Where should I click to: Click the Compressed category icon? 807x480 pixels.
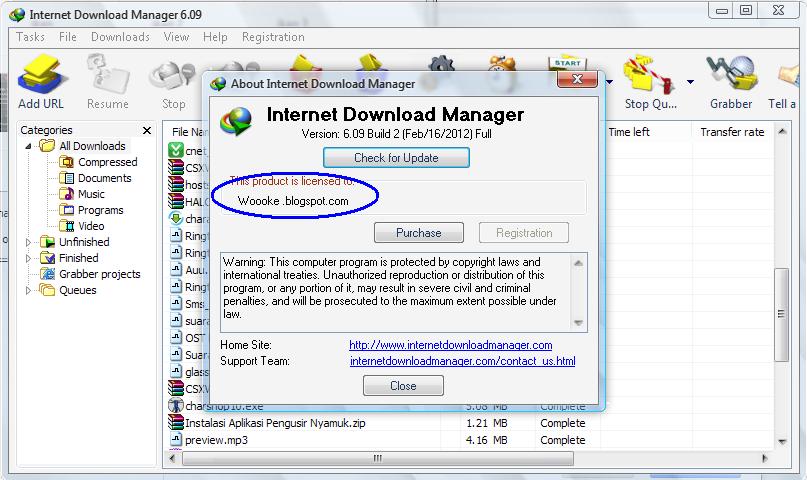click(x=66, y=162)
